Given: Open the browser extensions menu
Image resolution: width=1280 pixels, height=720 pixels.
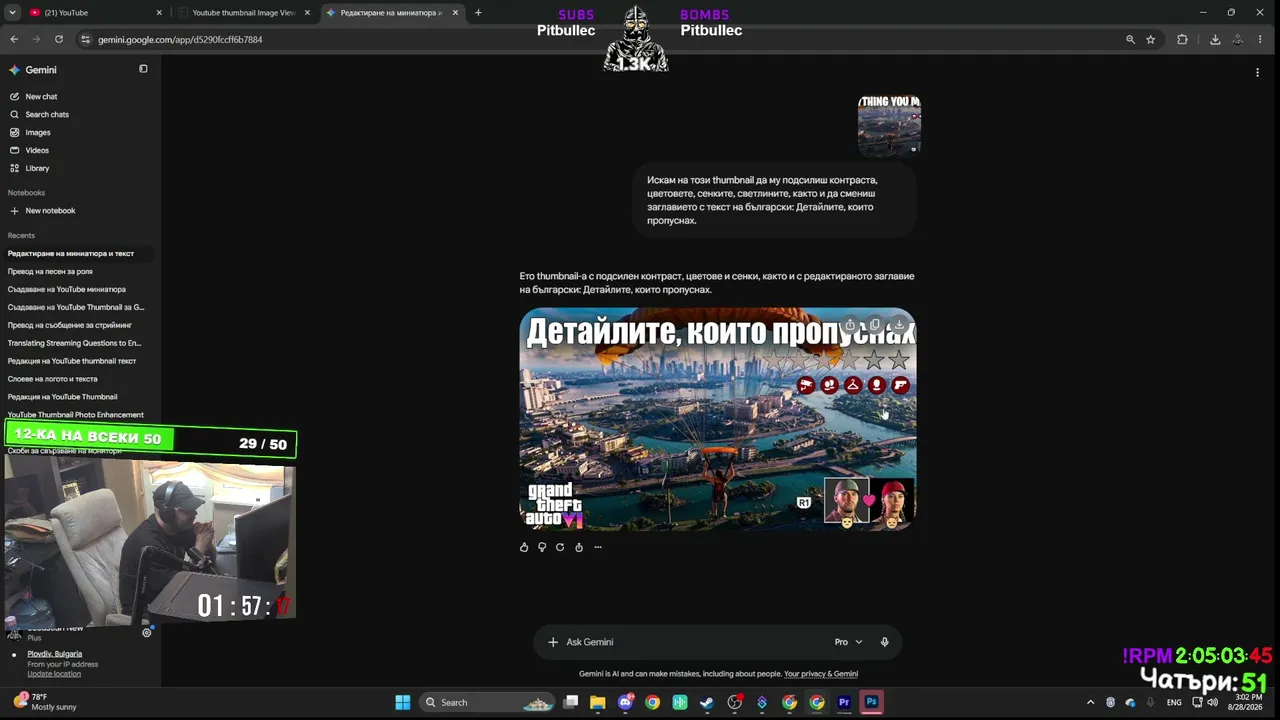Looking at the screenshot, I should [x=1183, y=39].
